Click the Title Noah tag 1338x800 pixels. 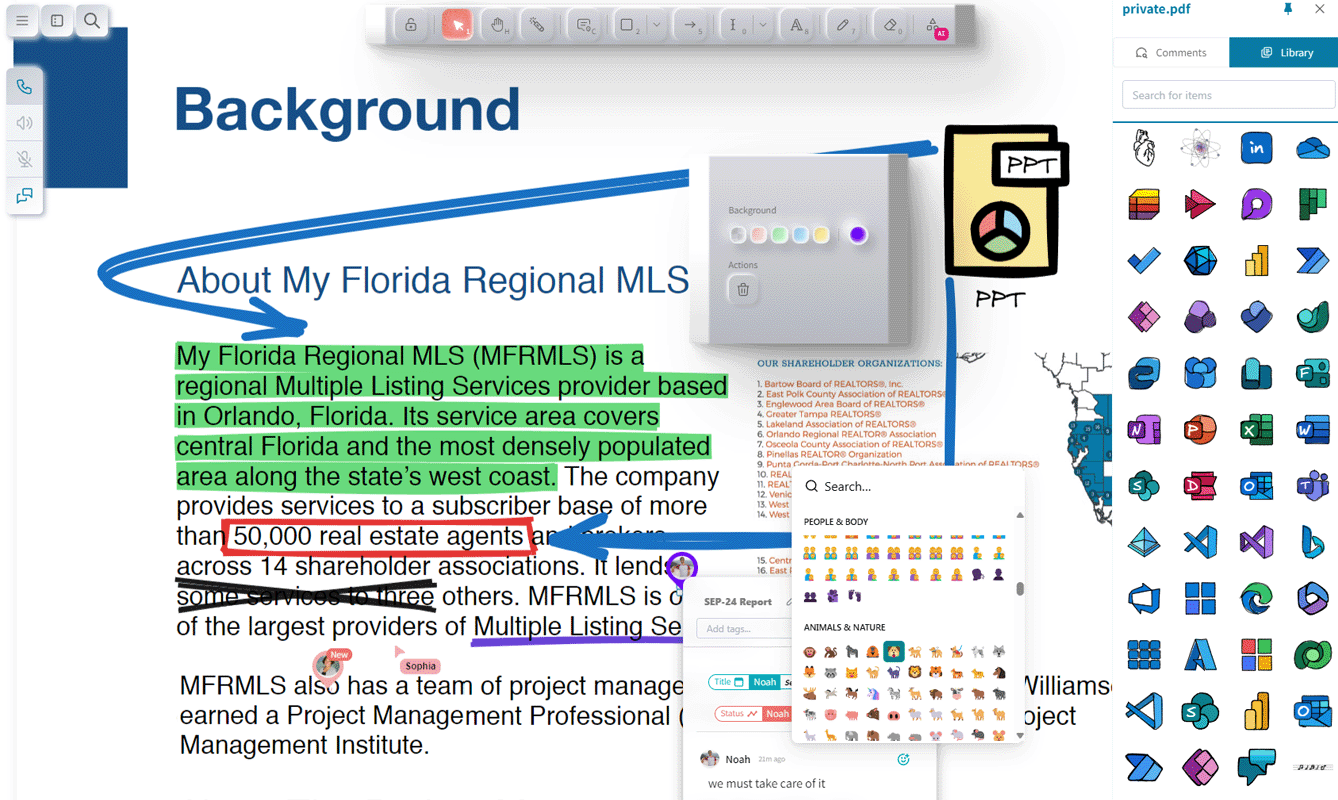coord(748,682)
